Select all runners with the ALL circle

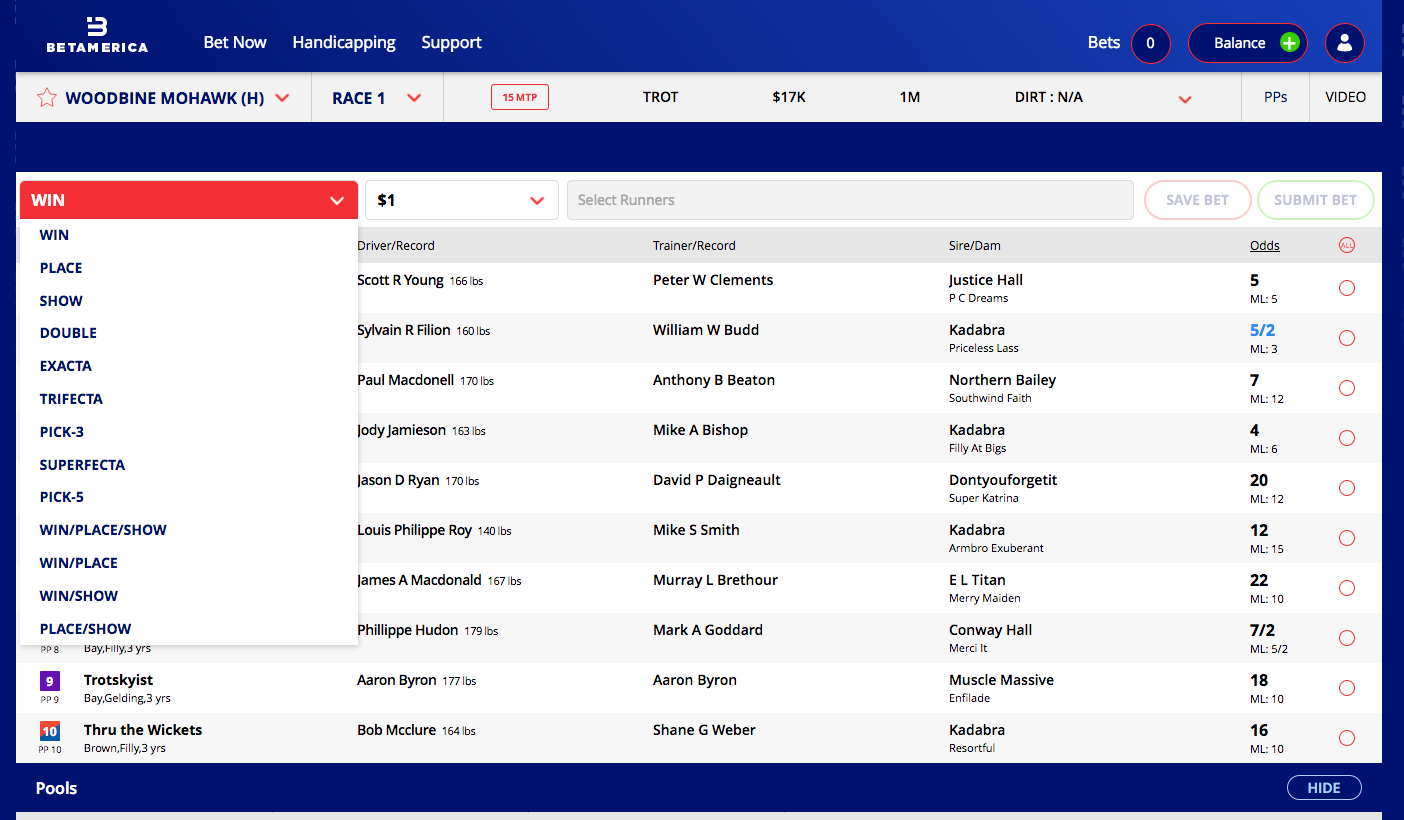[x=1346, y=246]
